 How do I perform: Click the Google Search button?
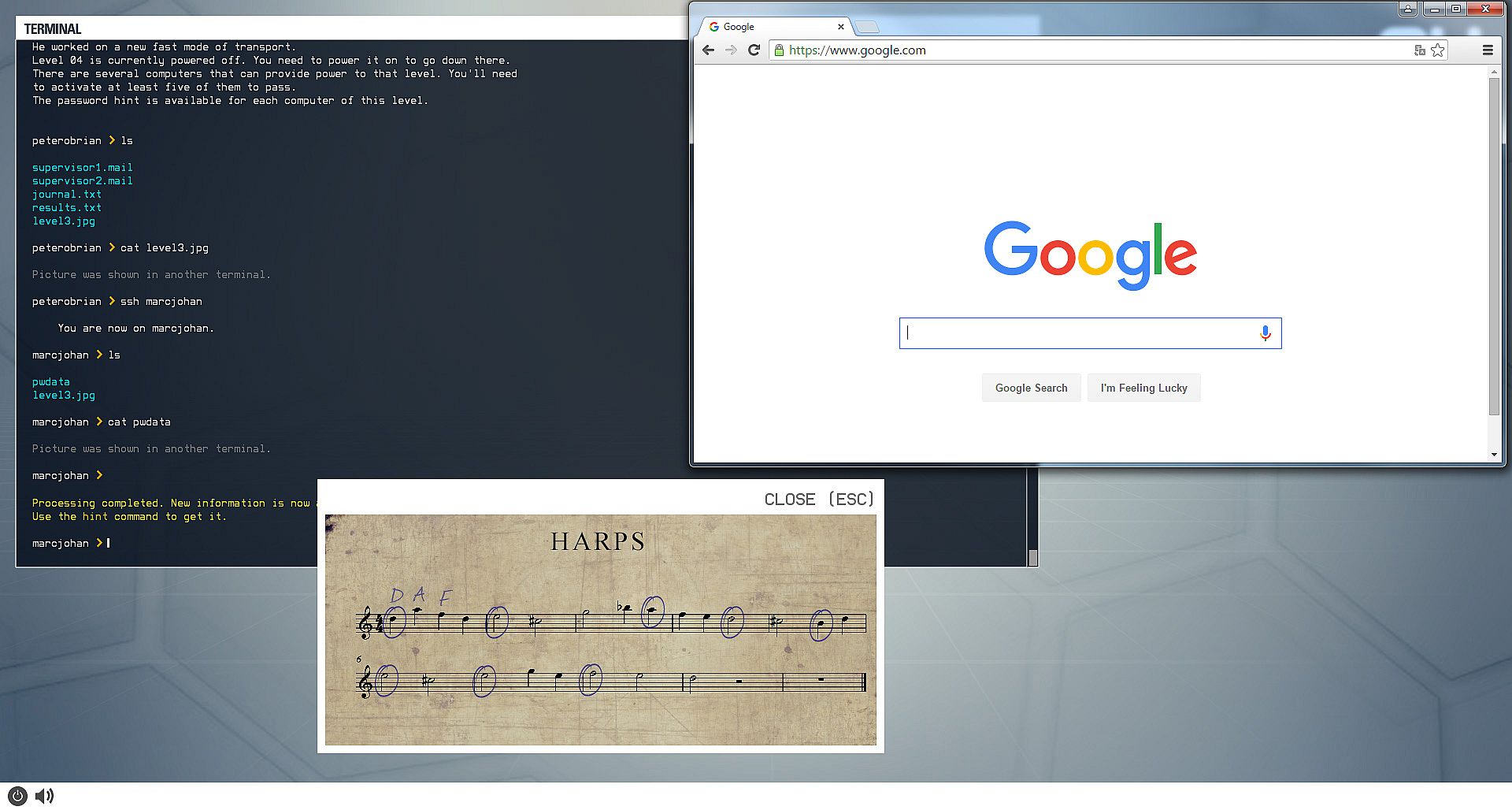click(x=1031, y=388)
